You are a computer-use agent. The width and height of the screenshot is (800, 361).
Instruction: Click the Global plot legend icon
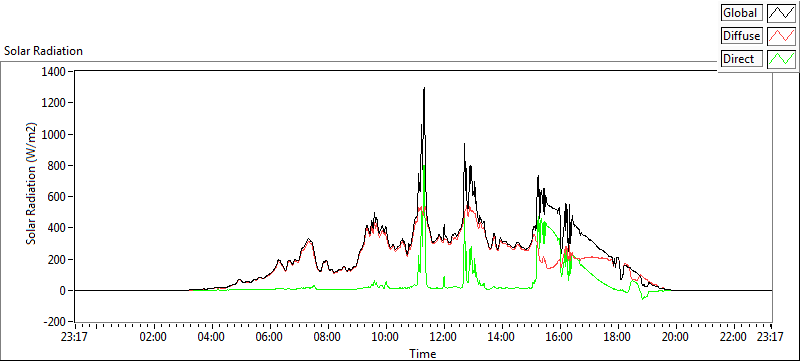[x=781, y=12]
